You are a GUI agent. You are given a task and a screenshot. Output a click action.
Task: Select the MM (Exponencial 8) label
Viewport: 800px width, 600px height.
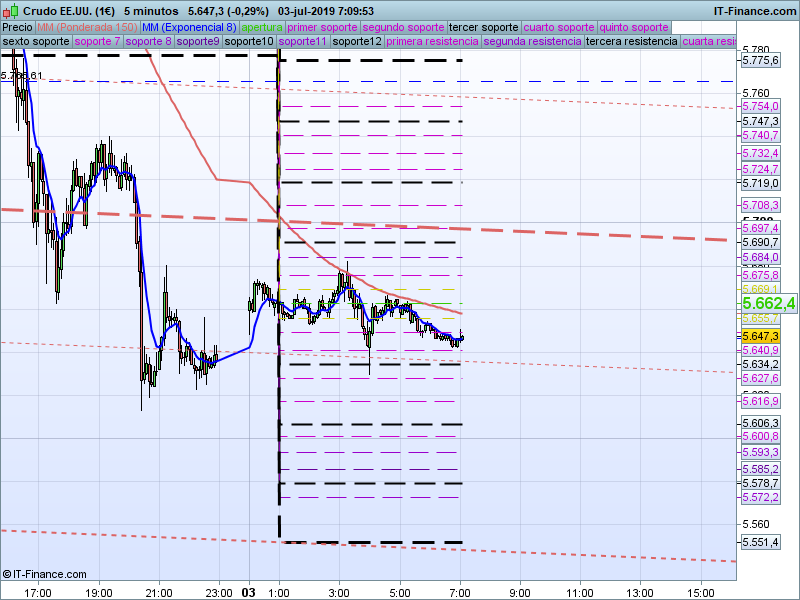[189, 27]
